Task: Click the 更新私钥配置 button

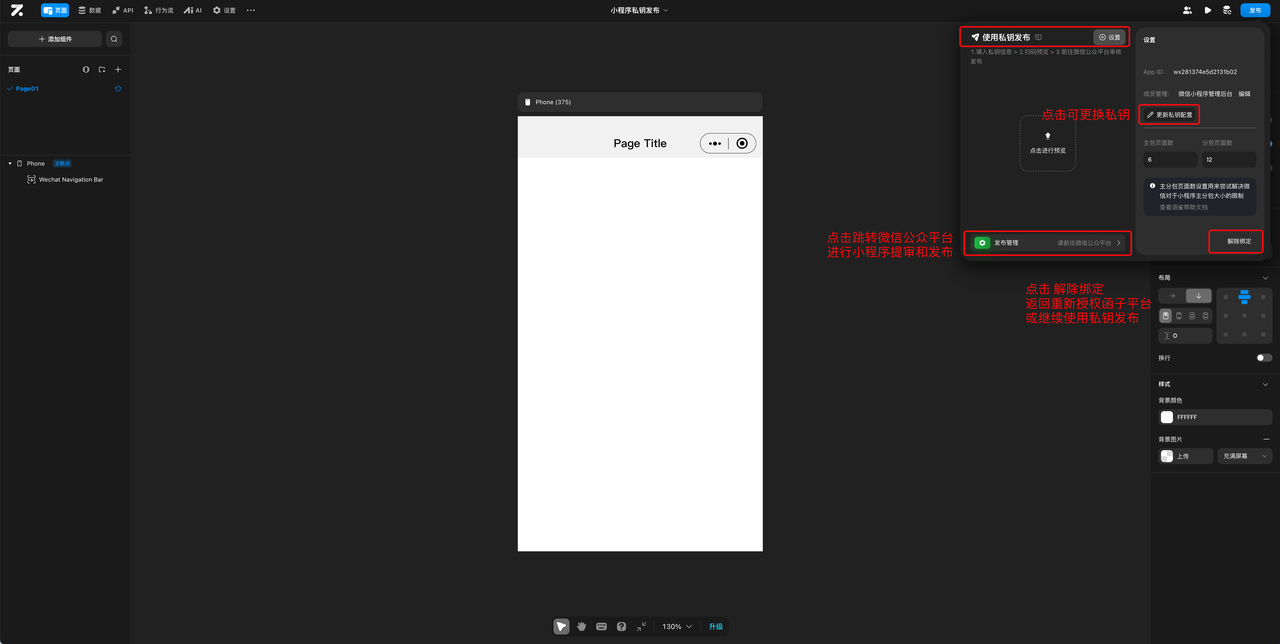Action: coord(1169,115)
